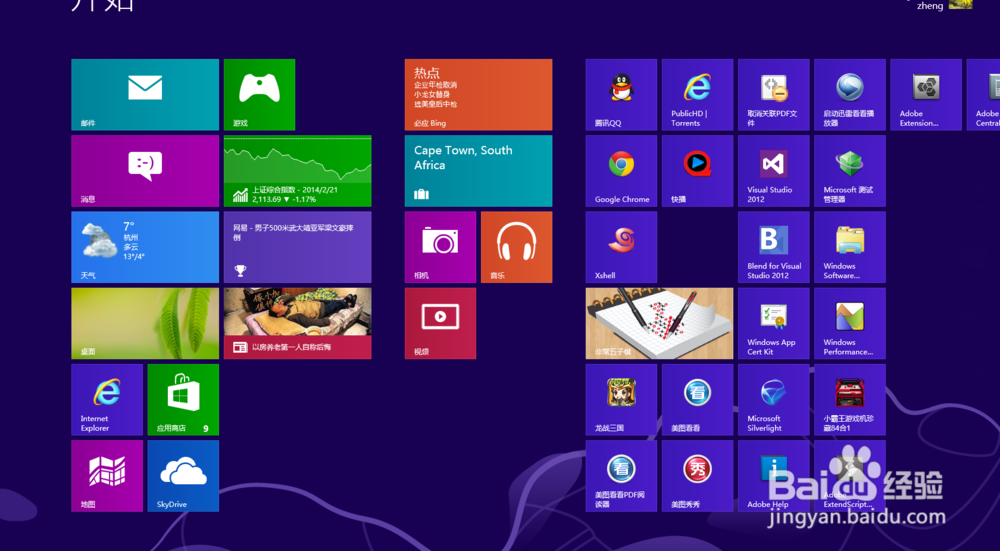Open the Windows App Cert Kit tile
Viewport: 1000px width, 551px height.
774,323
